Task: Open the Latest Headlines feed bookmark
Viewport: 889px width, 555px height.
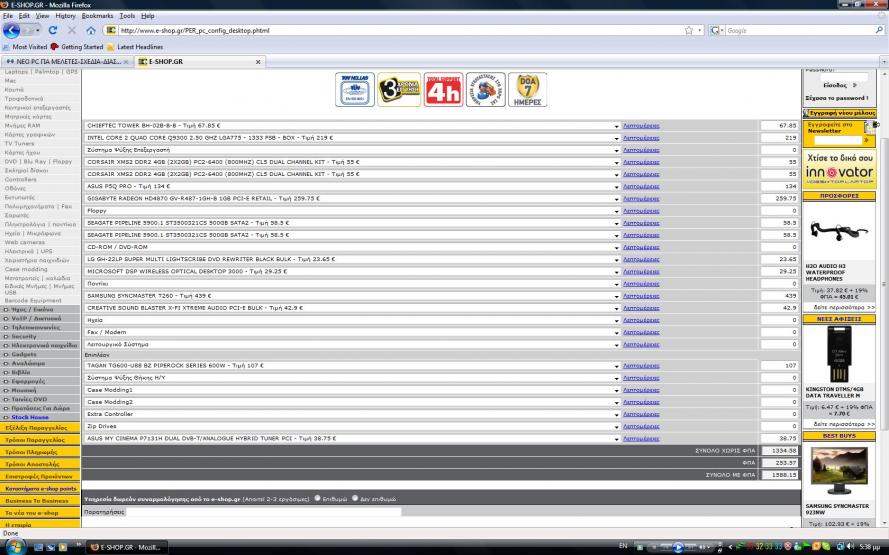Action: [x=135, y=47]
